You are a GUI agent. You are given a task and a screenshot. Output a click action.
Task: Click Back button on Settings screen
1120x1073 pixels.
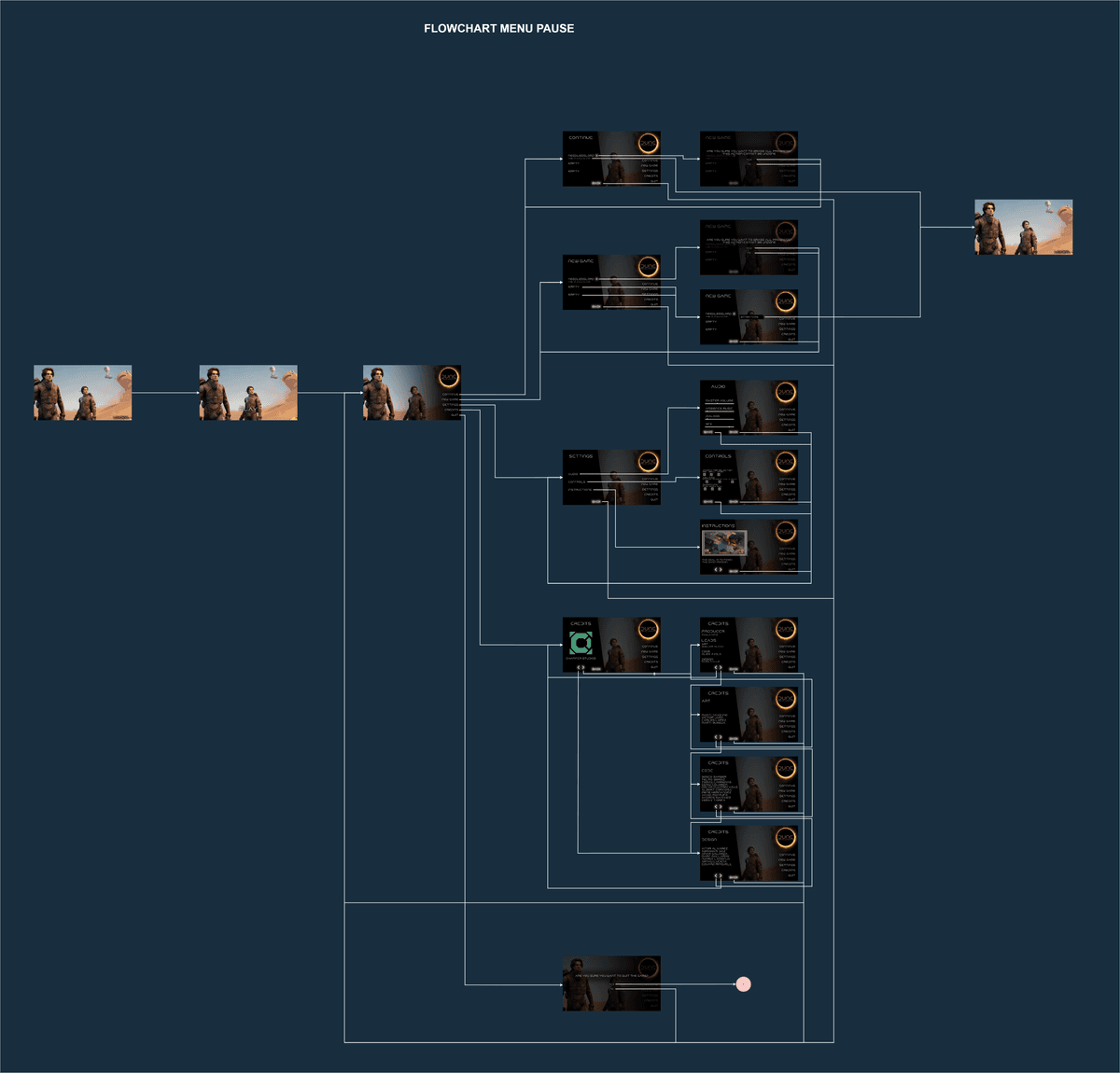(x=596, y=501)
